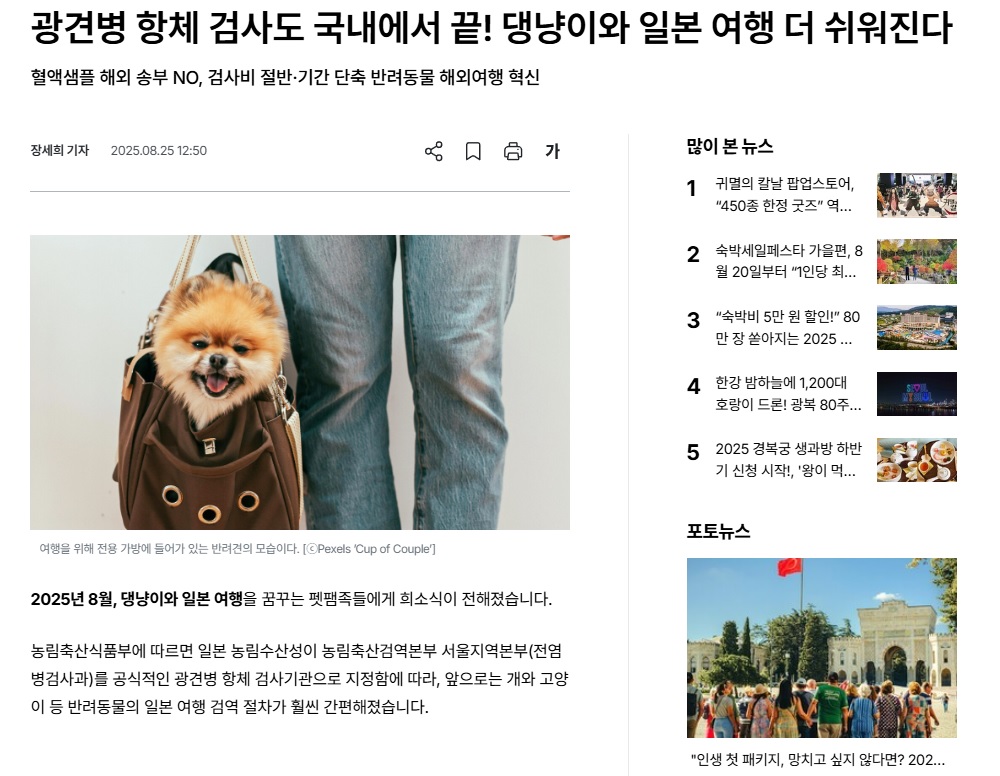Open the '숙박비 5만 원 할인' news link
Image resolution: width=1000 pixels, height=776 pixels.
click(x=787, y=327)
